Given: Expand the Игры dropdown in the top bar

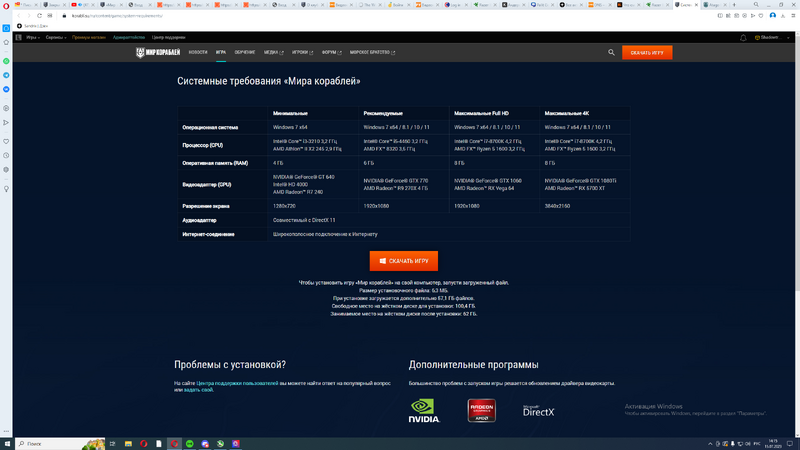Looking at the screenshot, I should pyautogui.click(x=33, y=37).
